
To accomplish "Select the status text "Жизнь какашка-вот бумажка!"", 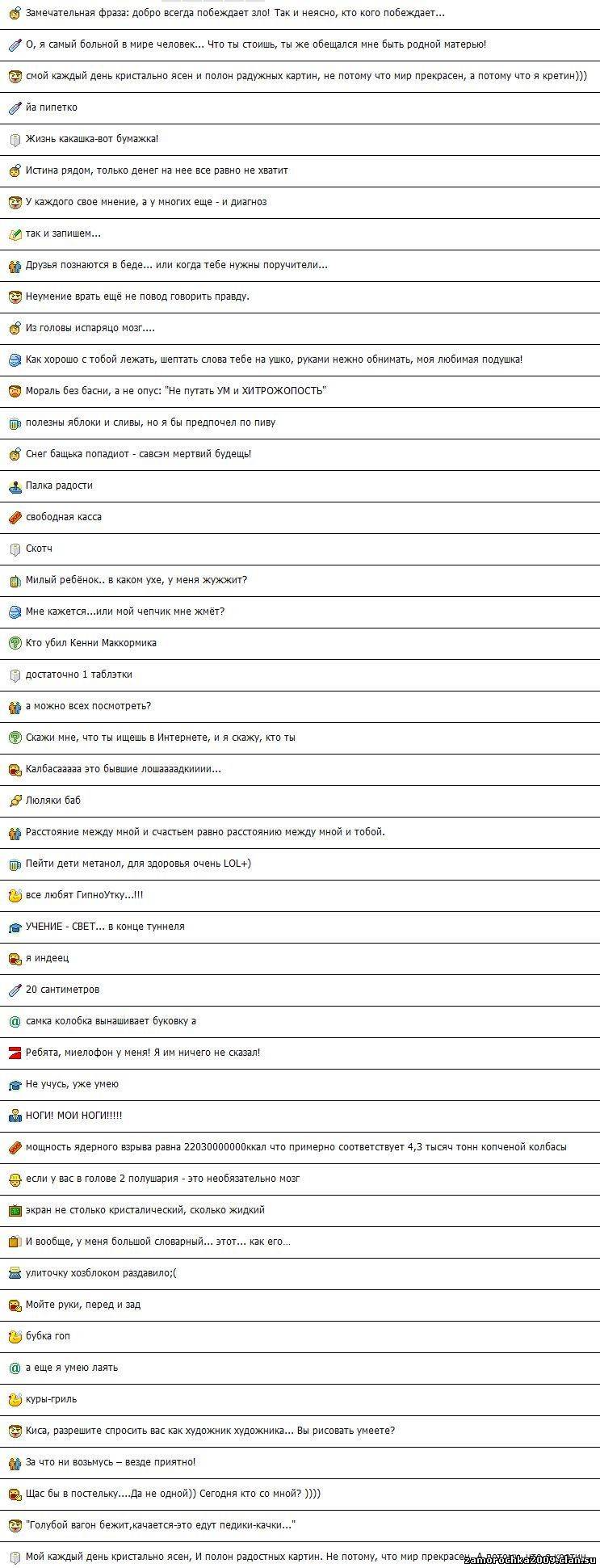I will (x=92, y=139).
